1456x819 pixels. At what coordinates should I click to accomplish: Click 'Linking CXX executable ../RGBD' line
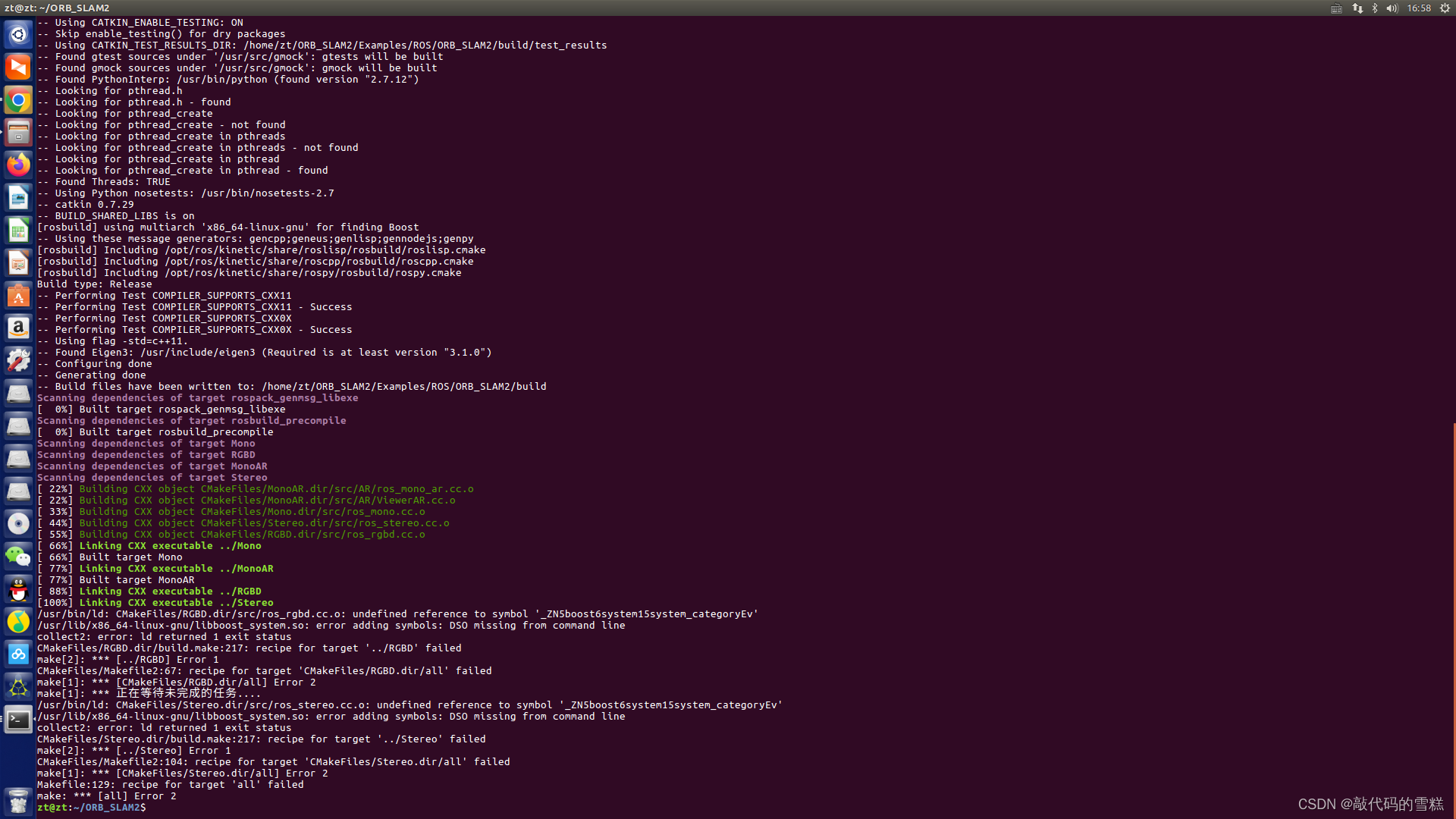coord(149,591)
